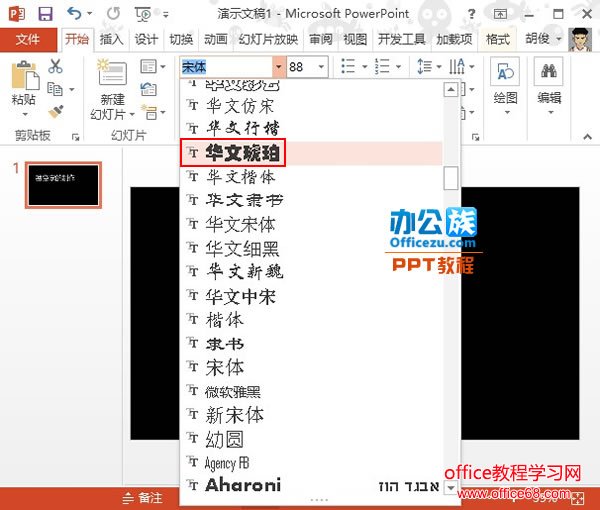Select font 华文楷体 from list
The height and width of the screenshot is (510, 600).
coord(311,177)
